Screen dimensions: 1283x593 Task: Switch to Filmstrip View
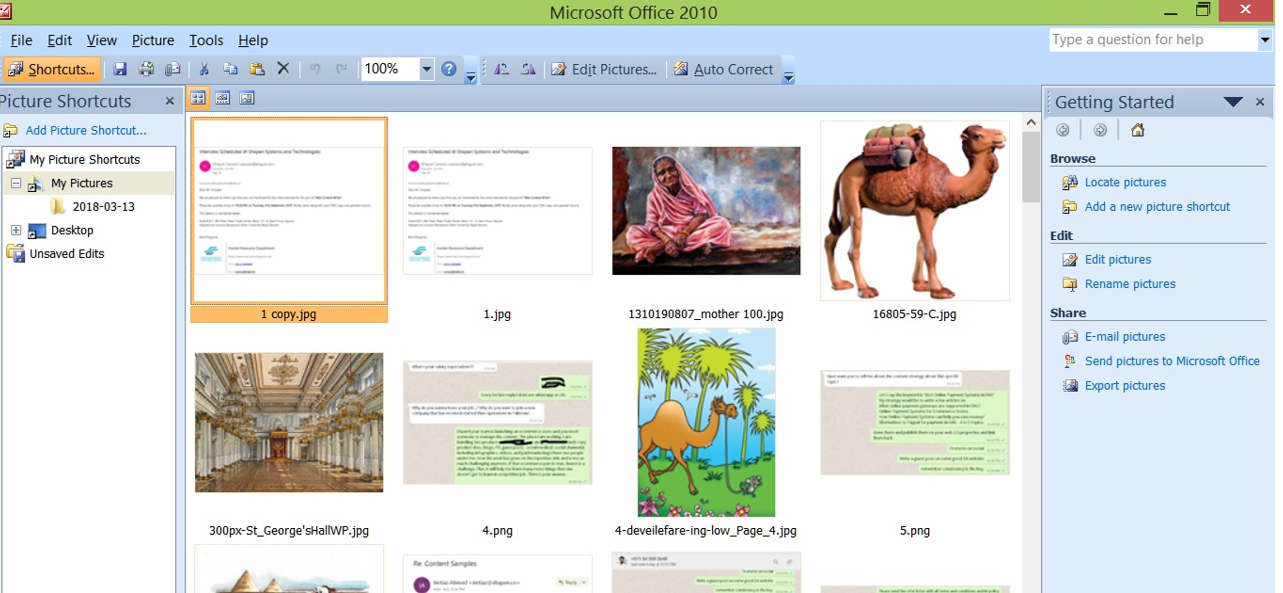[x=221, y=97]
